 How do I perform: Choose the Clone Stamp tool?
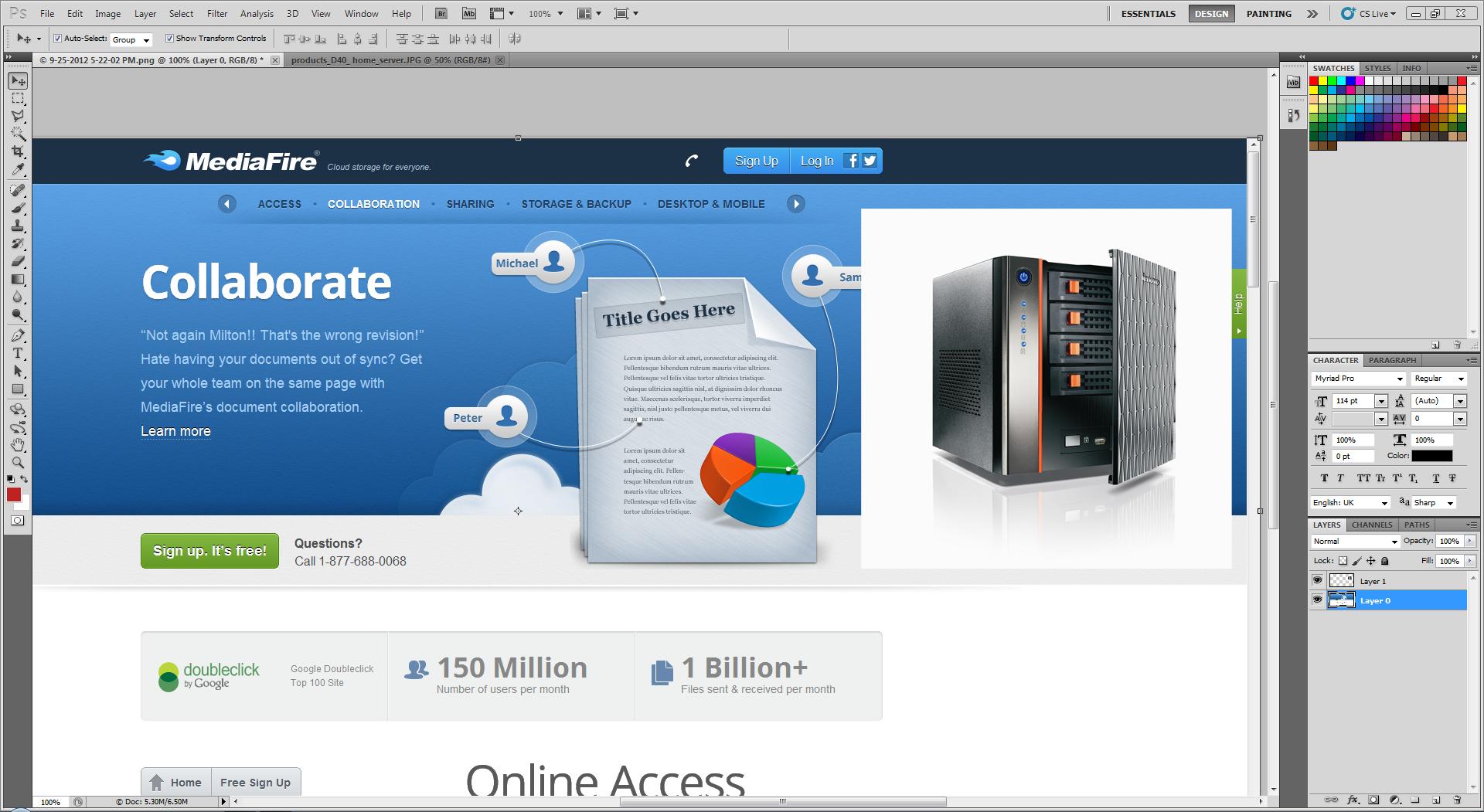coord(18,226)
